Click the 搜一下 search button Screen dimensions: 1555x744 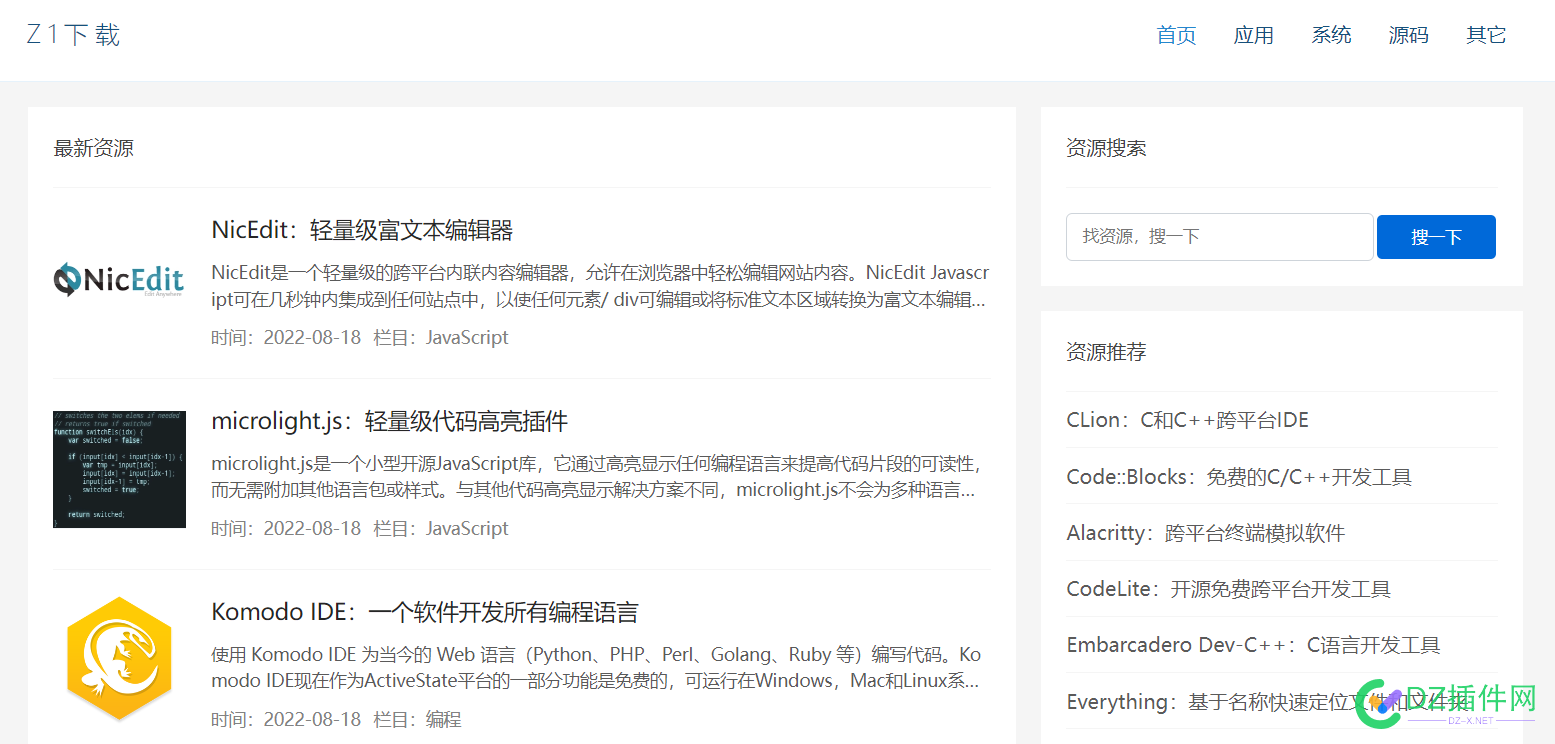(1436, 237)
